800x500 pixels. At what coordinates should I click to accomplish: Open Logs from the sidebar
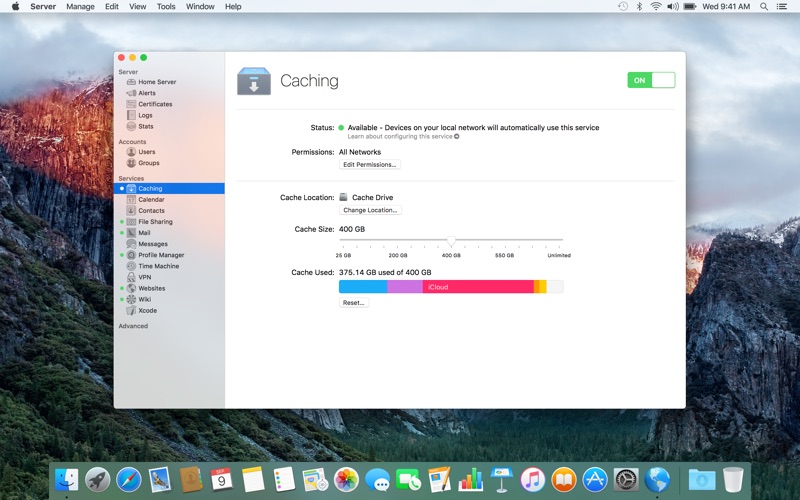coord(145,115)
